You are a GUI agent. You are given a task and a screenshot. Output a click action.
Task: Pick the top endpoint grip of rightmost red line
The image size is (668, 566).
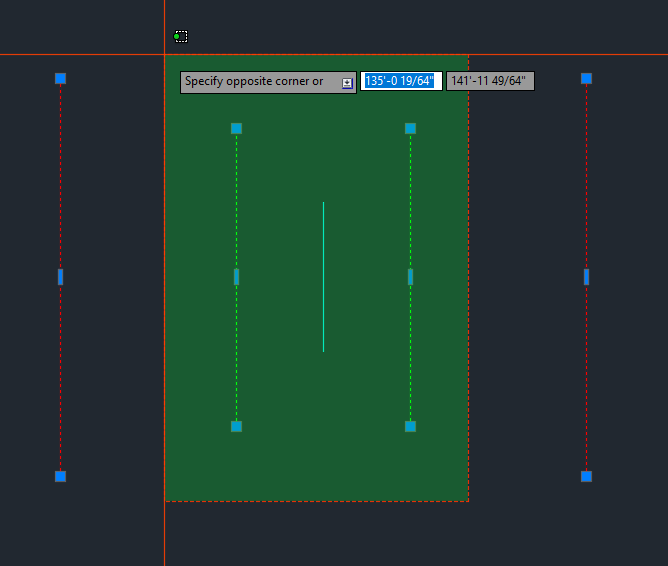[x=586, y=78]
